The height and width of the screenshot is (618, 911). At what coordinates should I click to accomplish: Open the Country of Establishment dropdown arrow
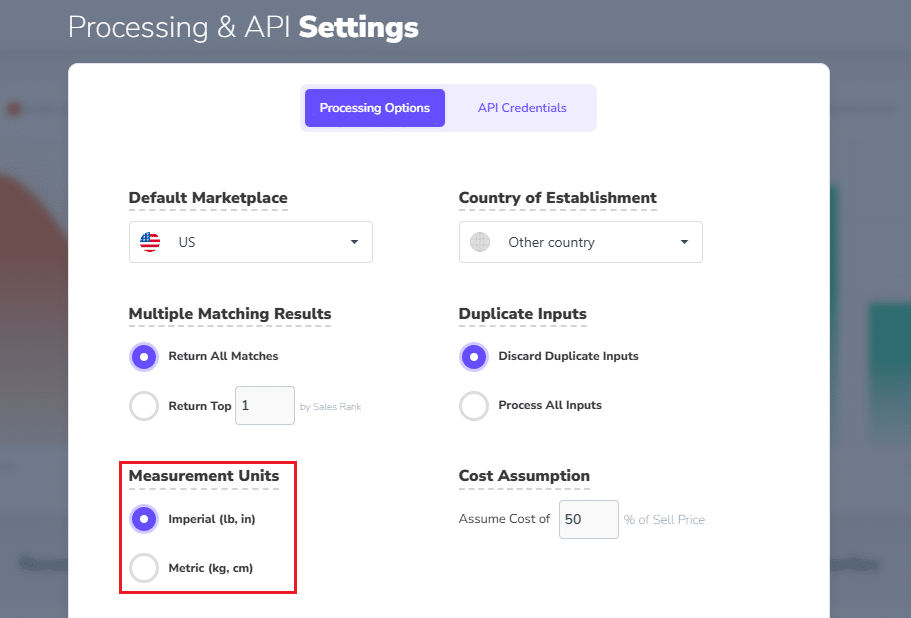pyautogui.click(x=684, y=242)
